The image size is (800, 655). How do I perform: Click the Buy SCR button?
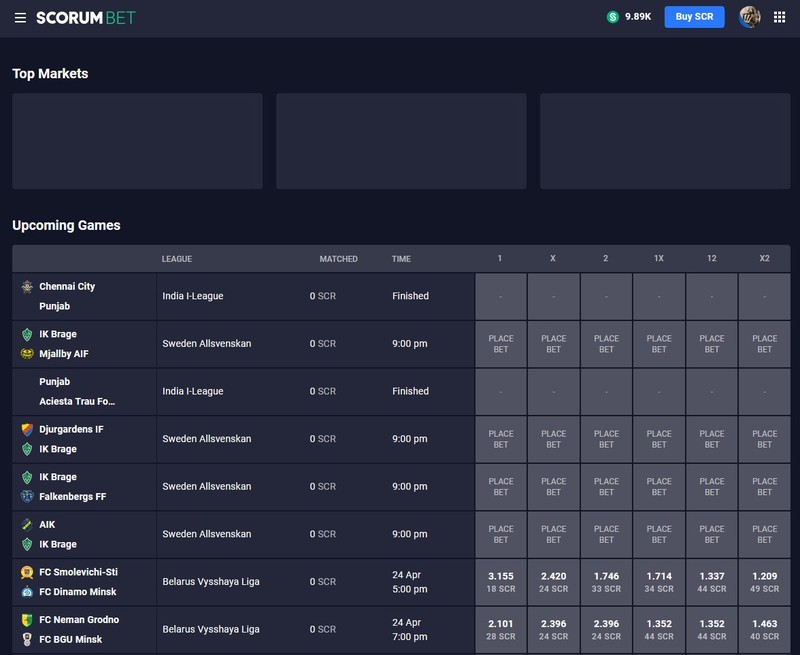tap(694, 17)
